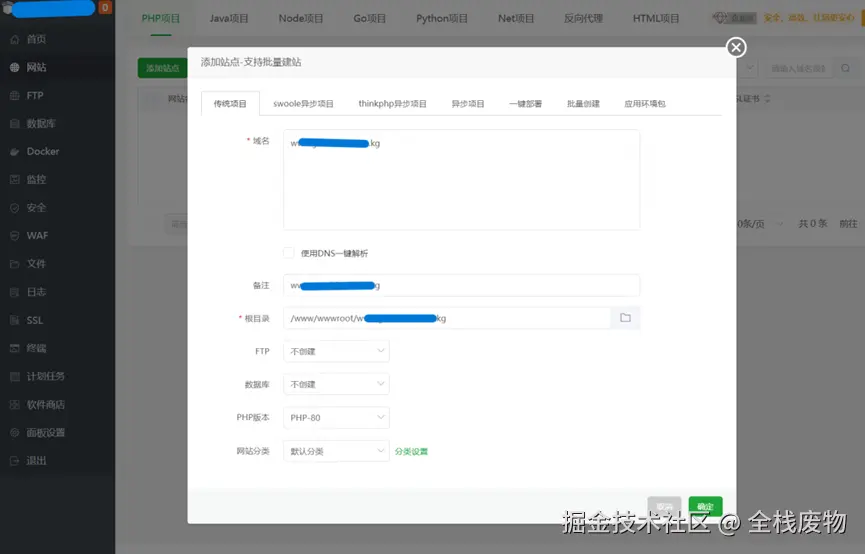Click inside the 域名 textarea

point(462,180)
